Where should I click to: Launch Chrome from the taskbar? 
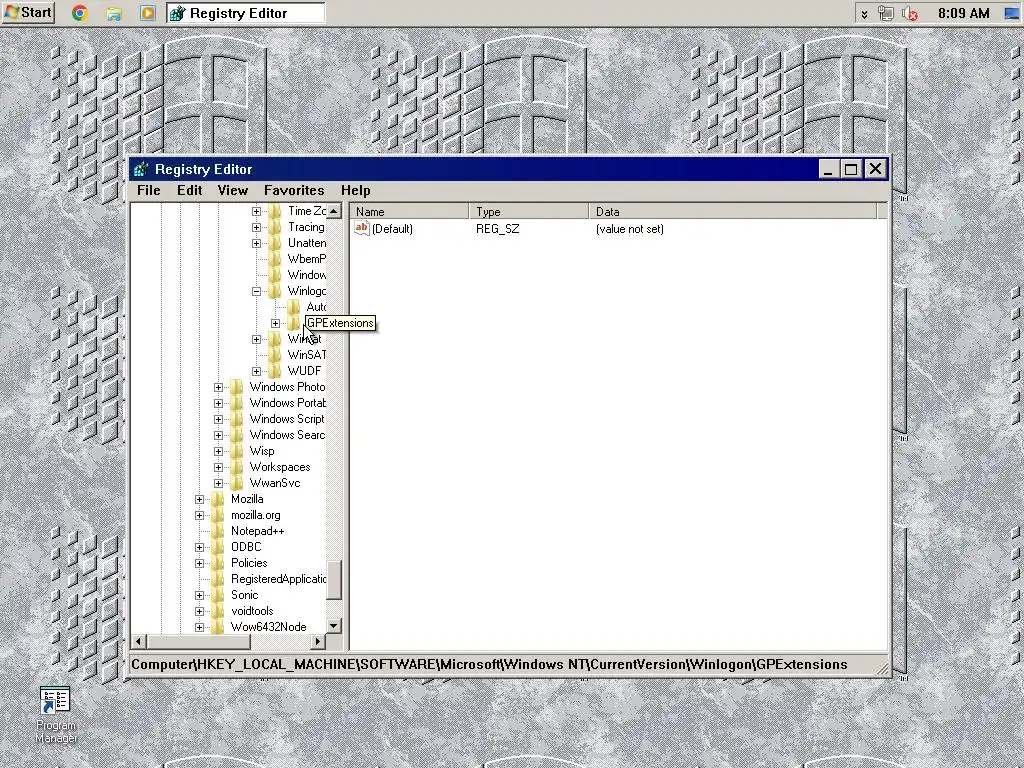[80, 13]
